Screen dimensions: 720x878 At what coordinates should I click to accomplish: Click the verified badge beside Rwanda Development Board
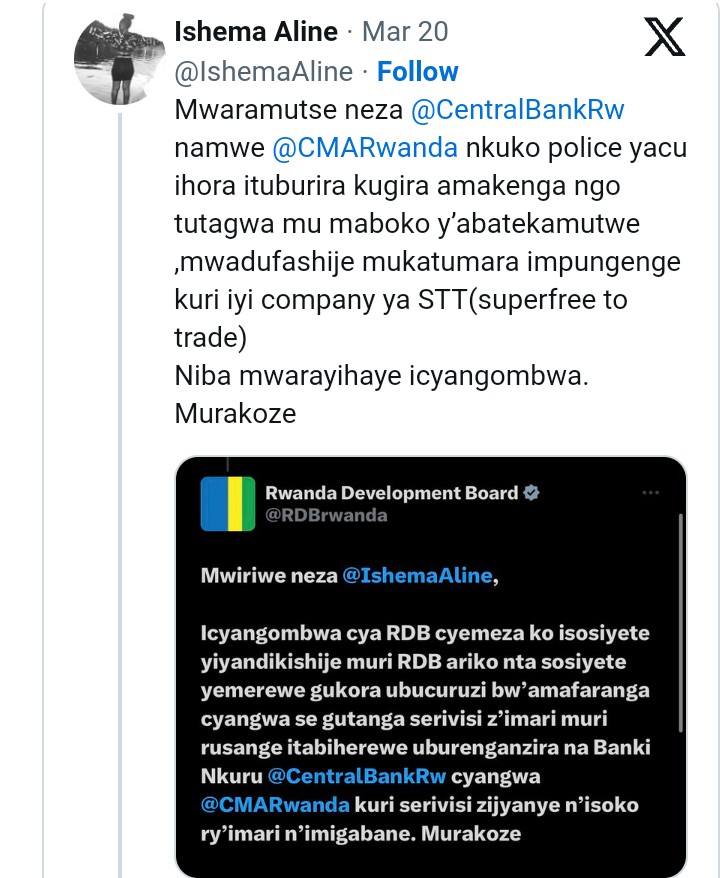click(x=532, y=492)
